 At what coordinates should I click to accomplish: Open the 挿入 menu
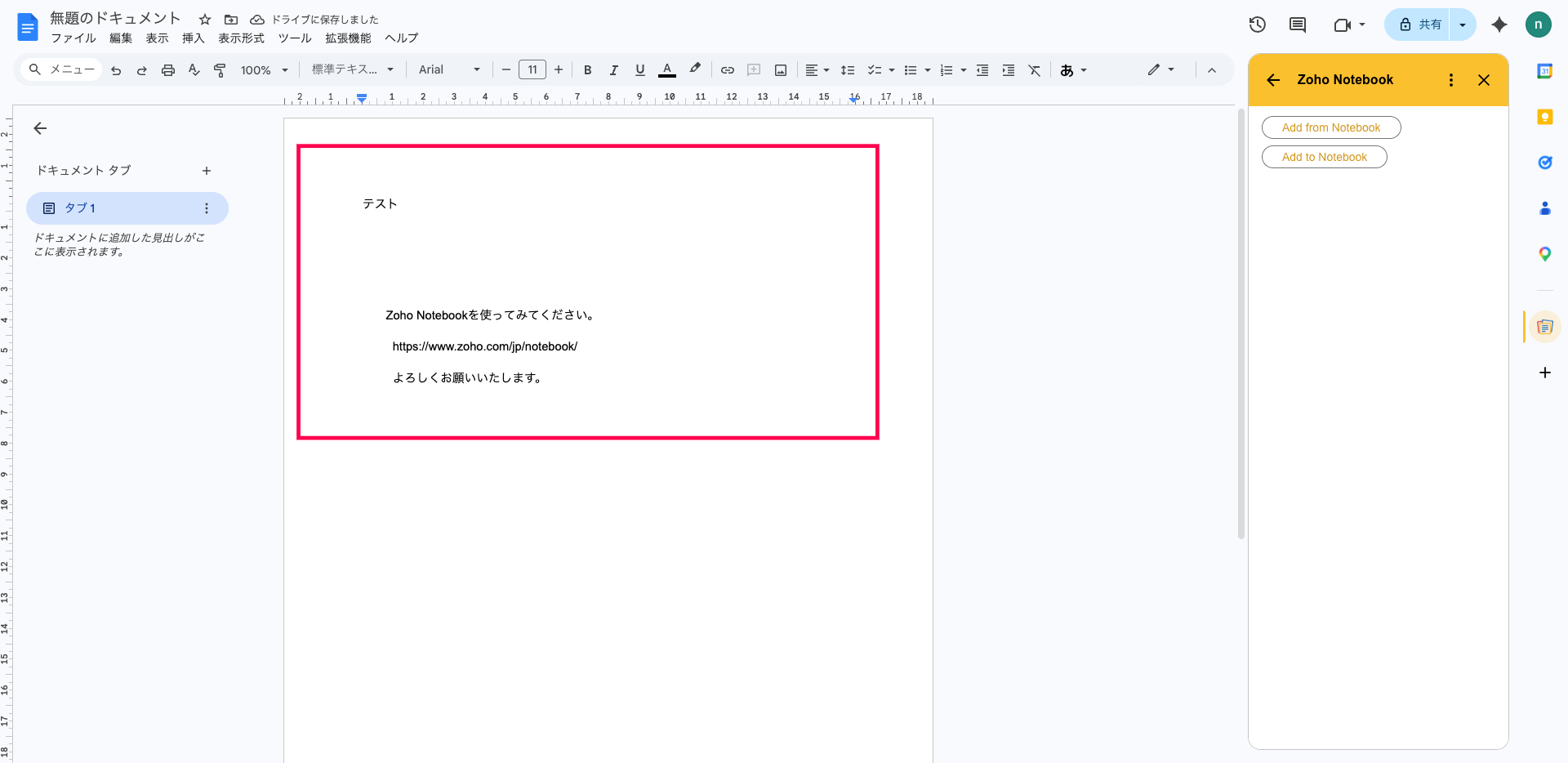[193, 38]
